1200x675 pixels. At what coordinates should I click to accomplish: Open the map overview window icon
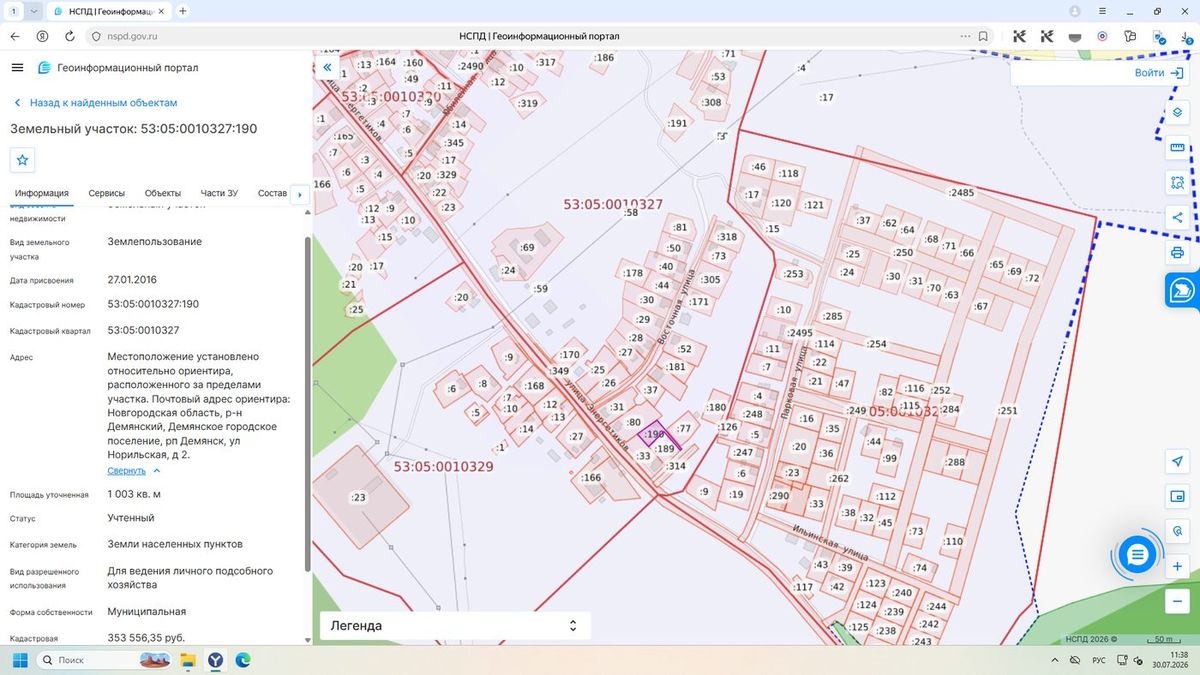(1177, 496)
